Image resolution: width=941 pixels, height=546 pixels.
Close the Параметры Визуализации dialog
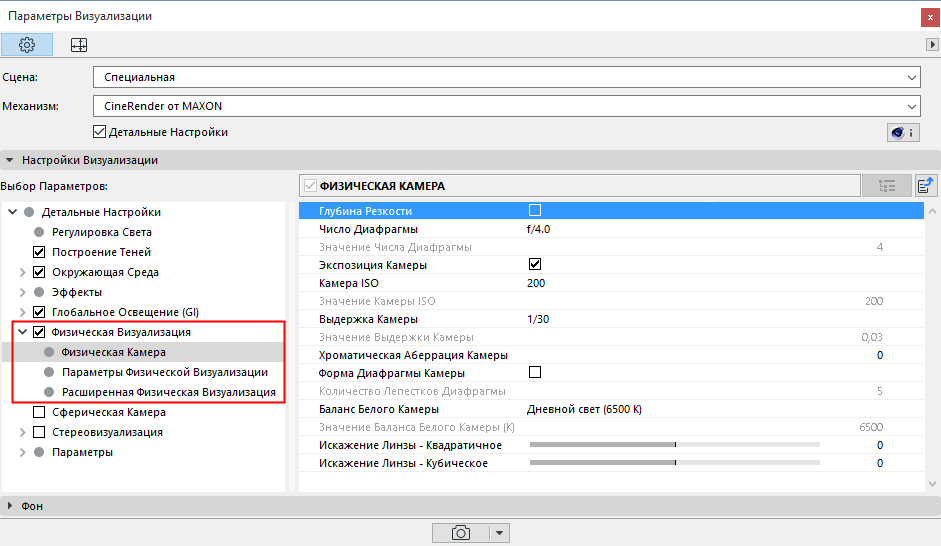pyautogui.click(x=930, y=17)
